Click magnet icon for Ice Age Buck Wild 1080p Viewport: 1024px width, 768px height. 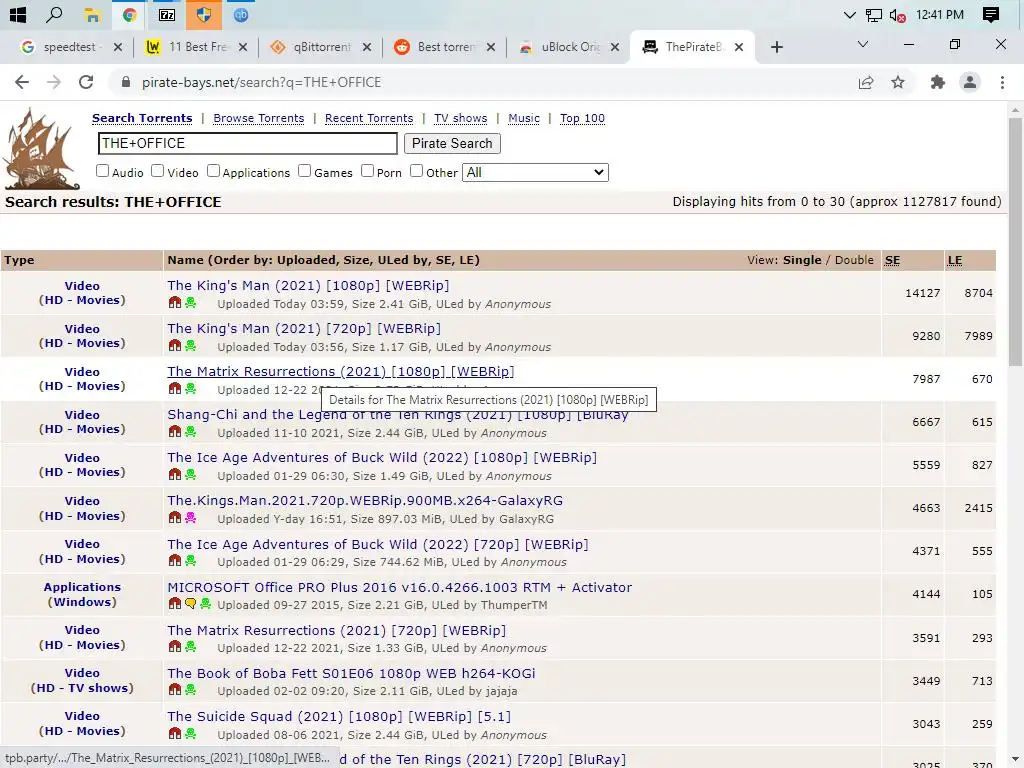[174, 474]
